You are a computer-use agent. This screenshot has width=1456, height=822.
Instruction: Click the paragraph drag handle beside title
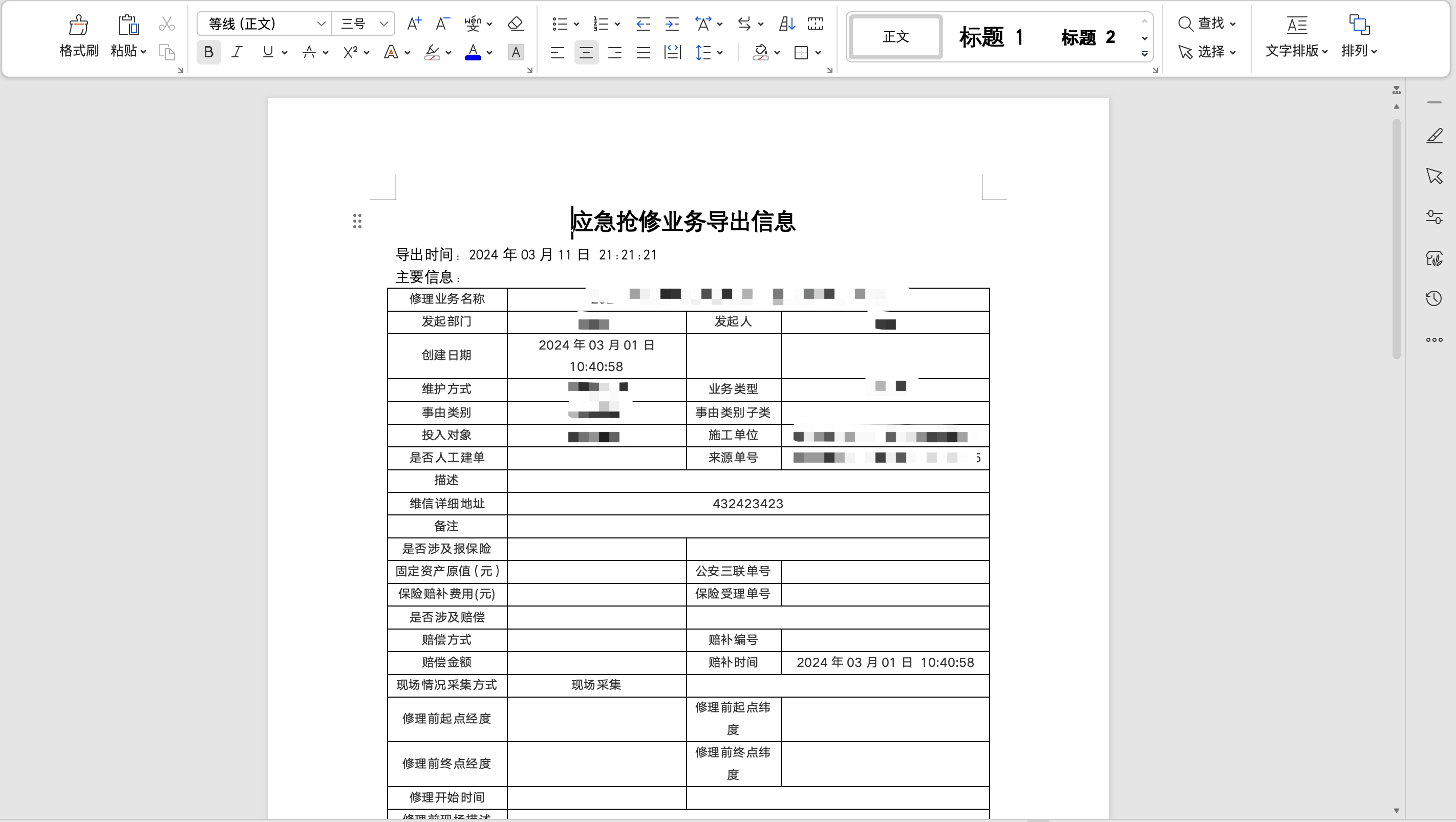click(x=357, y=221)
